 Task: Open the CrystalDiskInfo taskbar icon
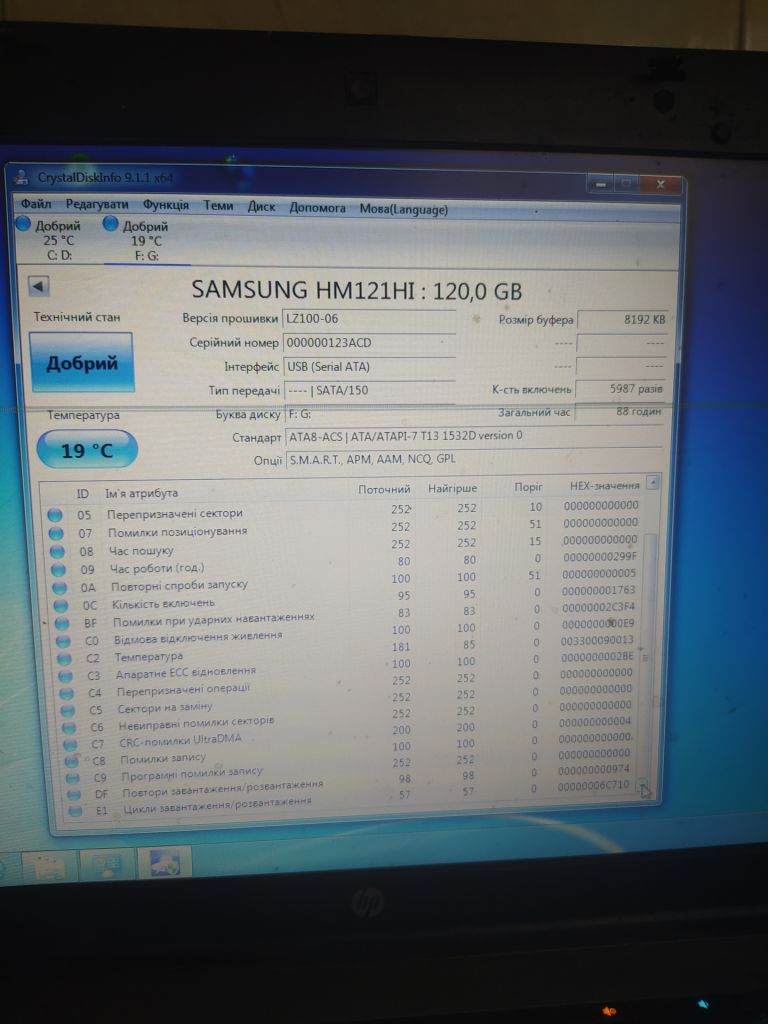(x=166, y=863)
